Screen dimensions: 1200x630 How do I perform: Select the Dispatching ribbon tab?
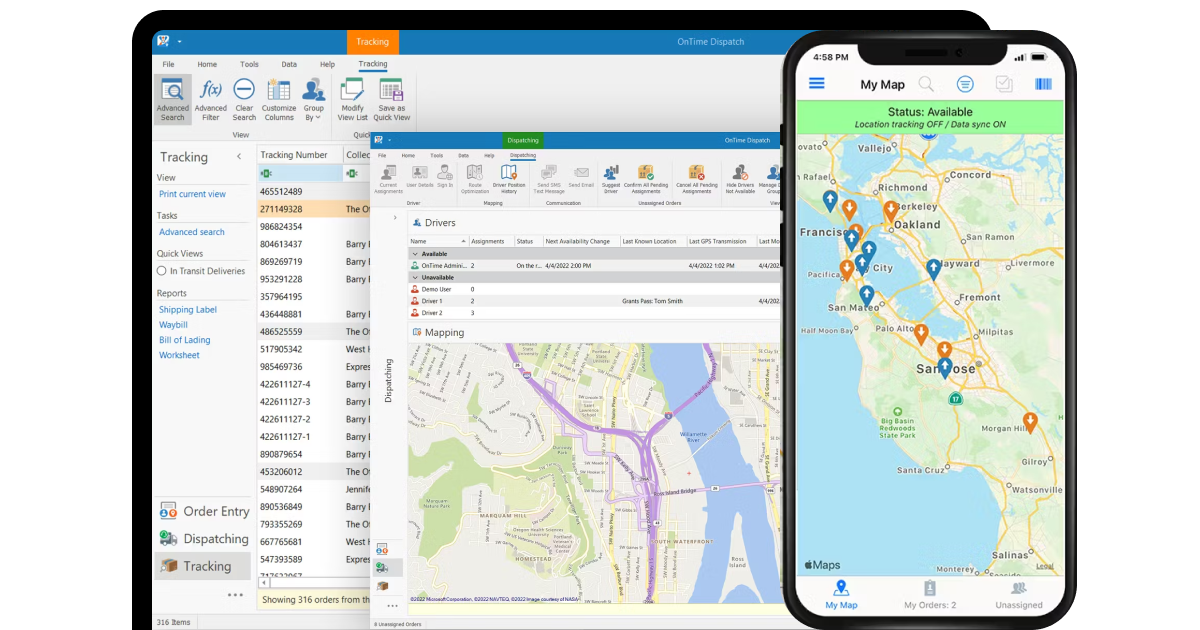(523, 155)
